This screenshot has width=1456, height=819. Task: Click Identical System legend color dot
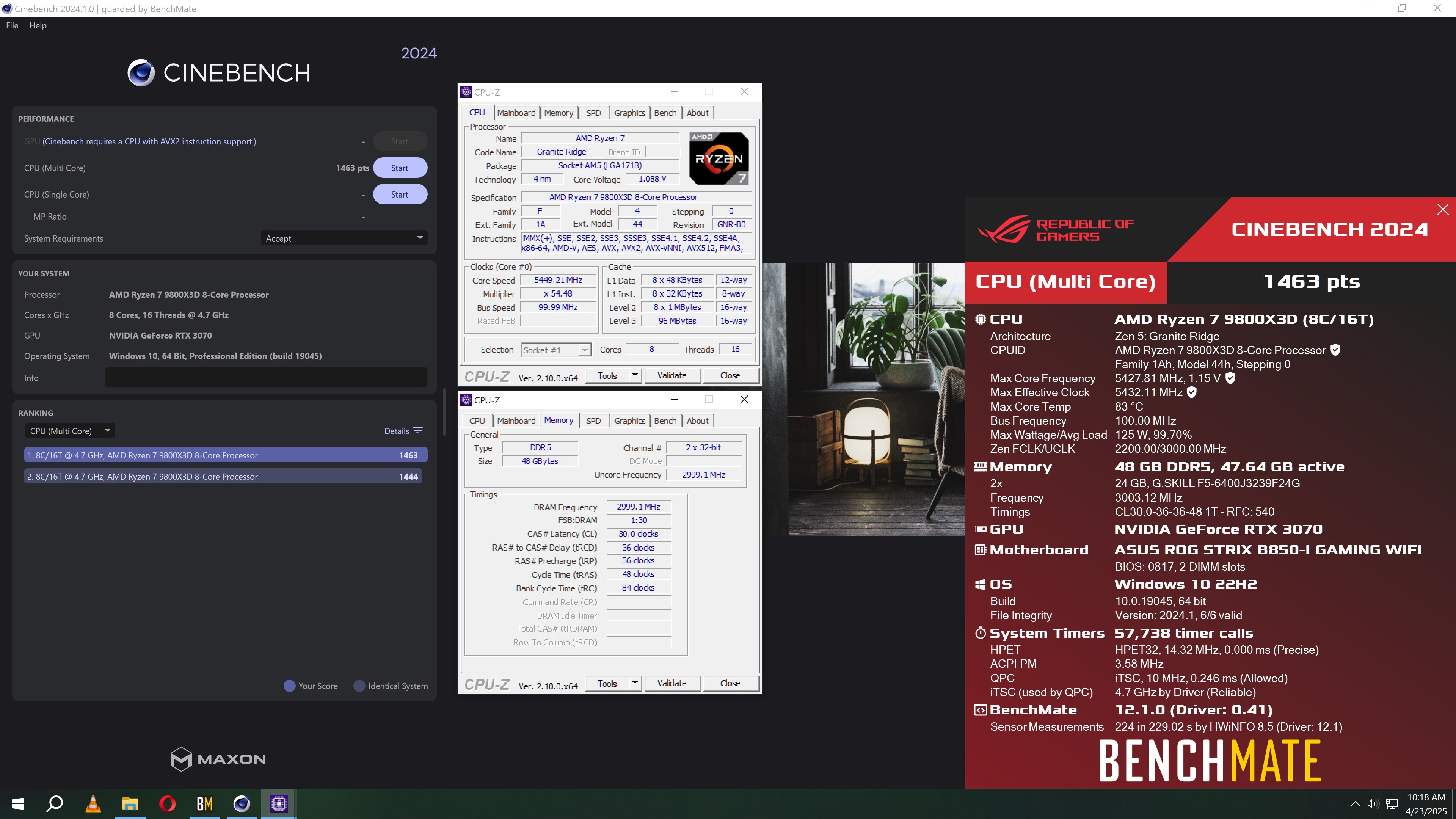tap(359, 686)
